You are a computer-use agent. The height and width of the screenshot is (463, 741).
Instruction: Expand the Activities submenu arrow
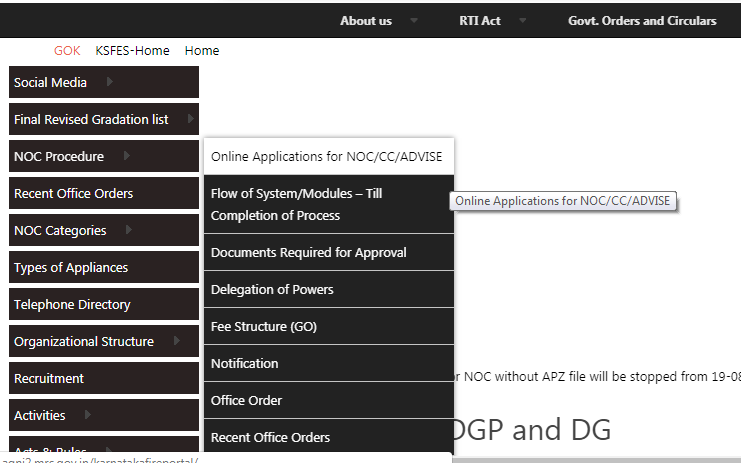point(87,415)
